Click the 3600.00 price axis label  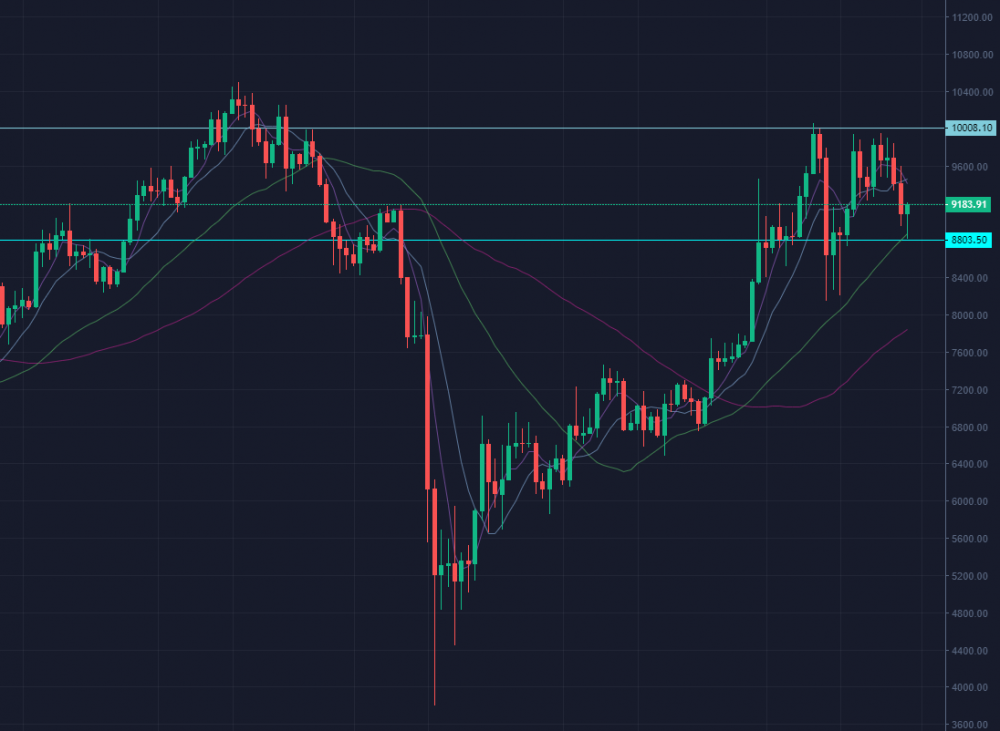click(971, 725)
